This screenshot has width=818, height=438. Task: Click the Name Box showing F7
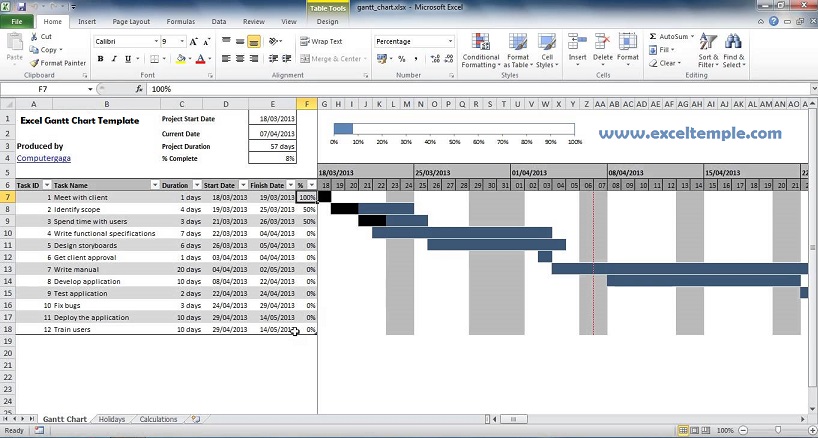43,89
